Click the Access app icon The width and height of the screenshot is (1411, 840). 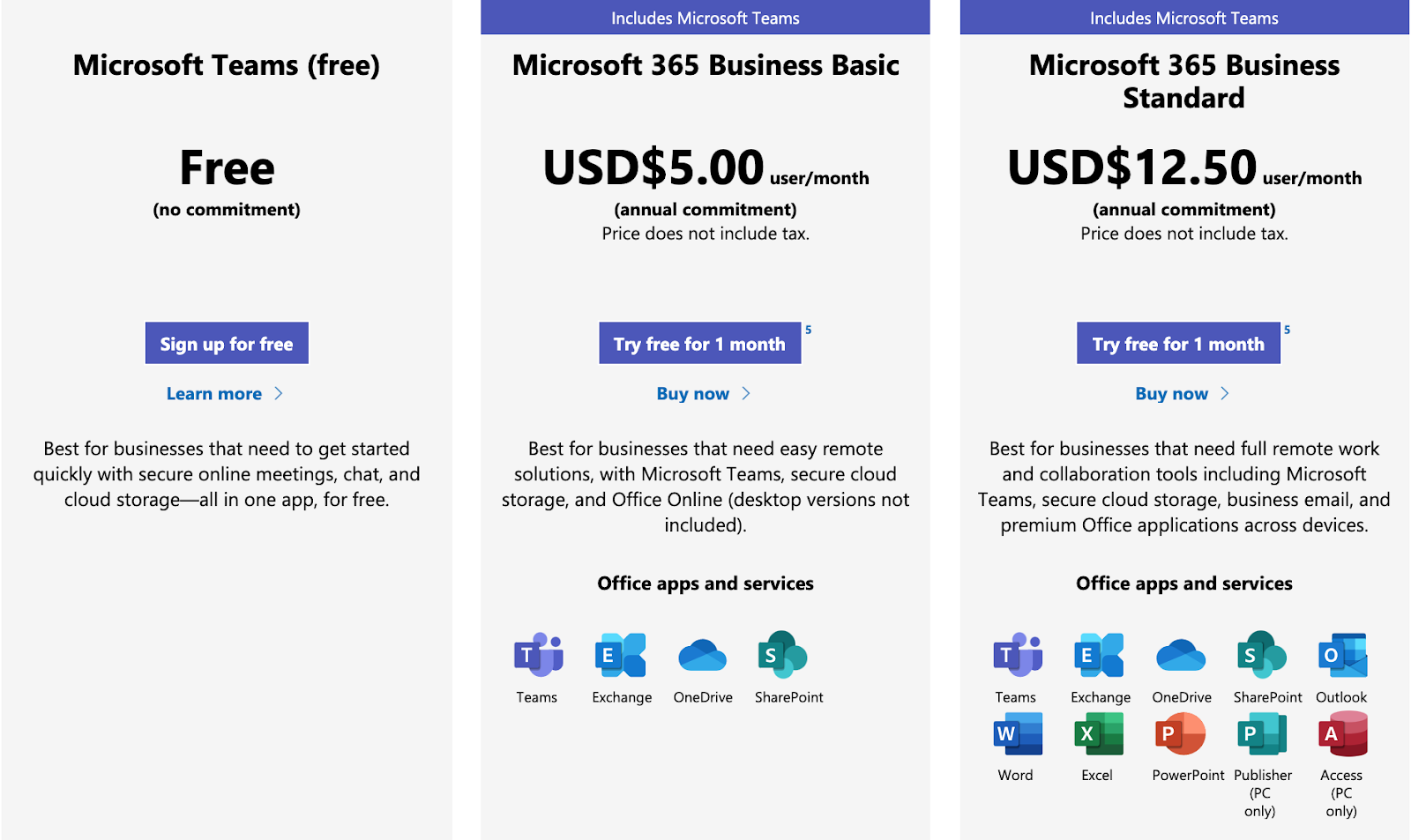click(1342, 734)
